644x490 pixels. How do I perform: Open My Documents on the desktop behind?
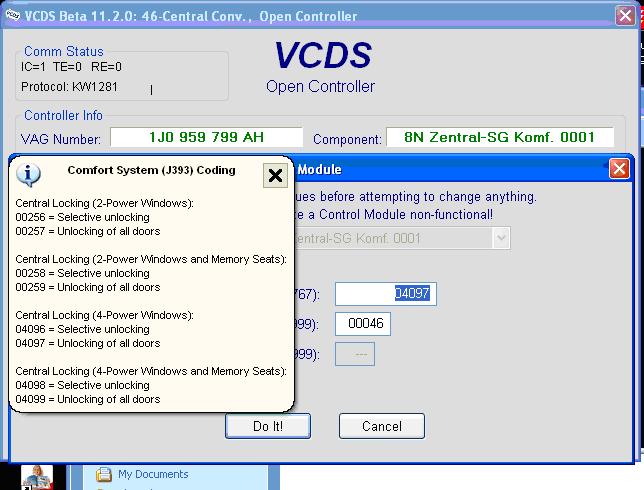153,474
